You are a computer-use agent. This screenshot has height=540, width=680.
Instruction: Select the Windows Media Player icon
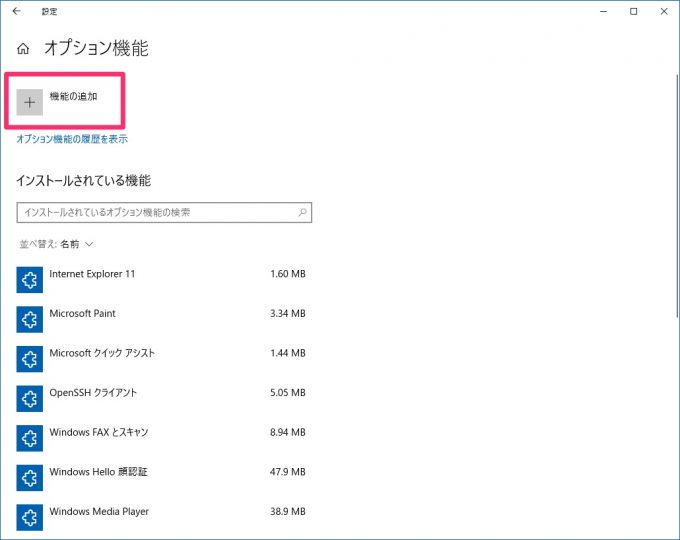click(x=29, y=517)
